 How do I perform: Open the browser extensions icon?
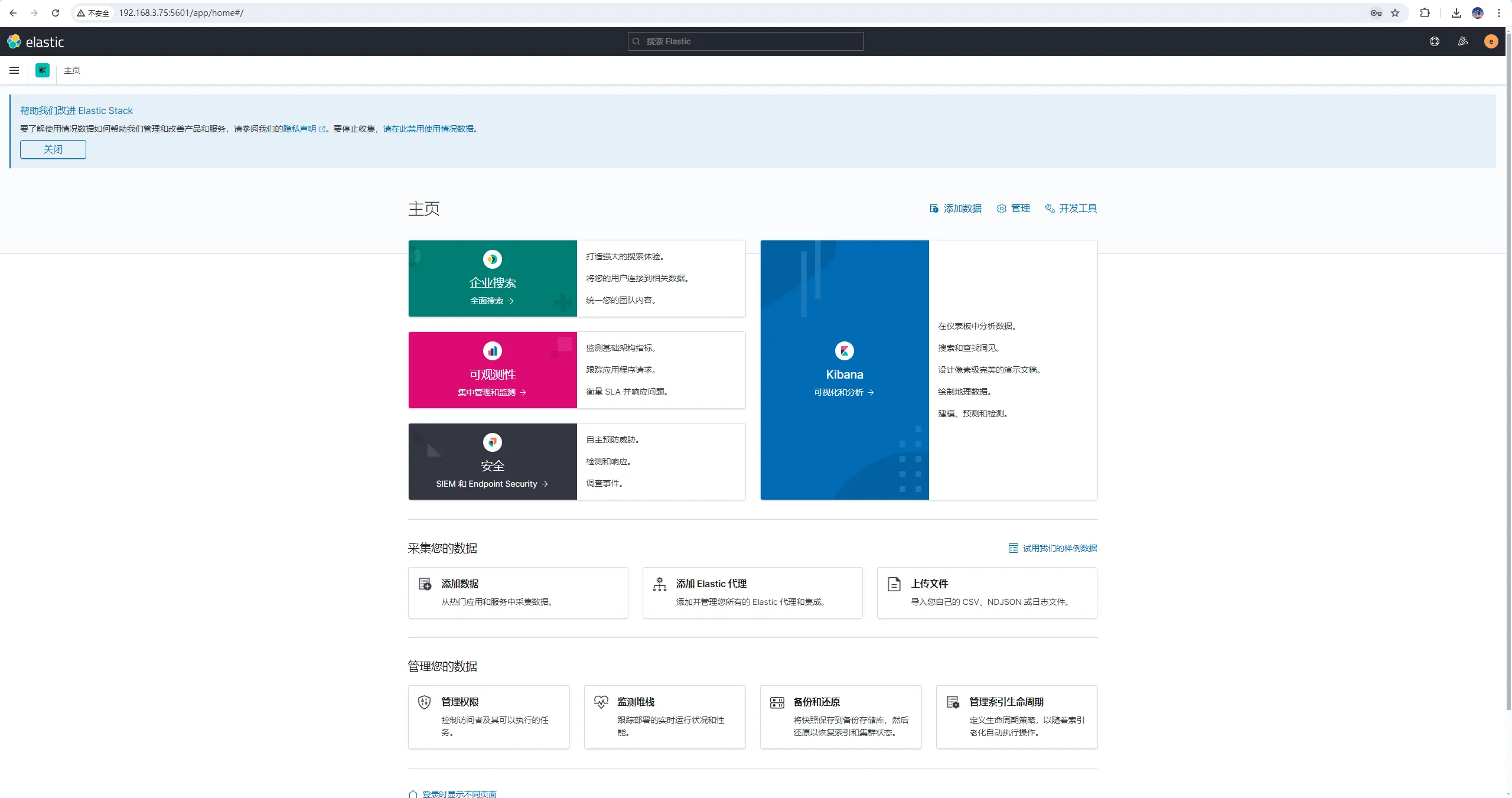point(1425,13)
